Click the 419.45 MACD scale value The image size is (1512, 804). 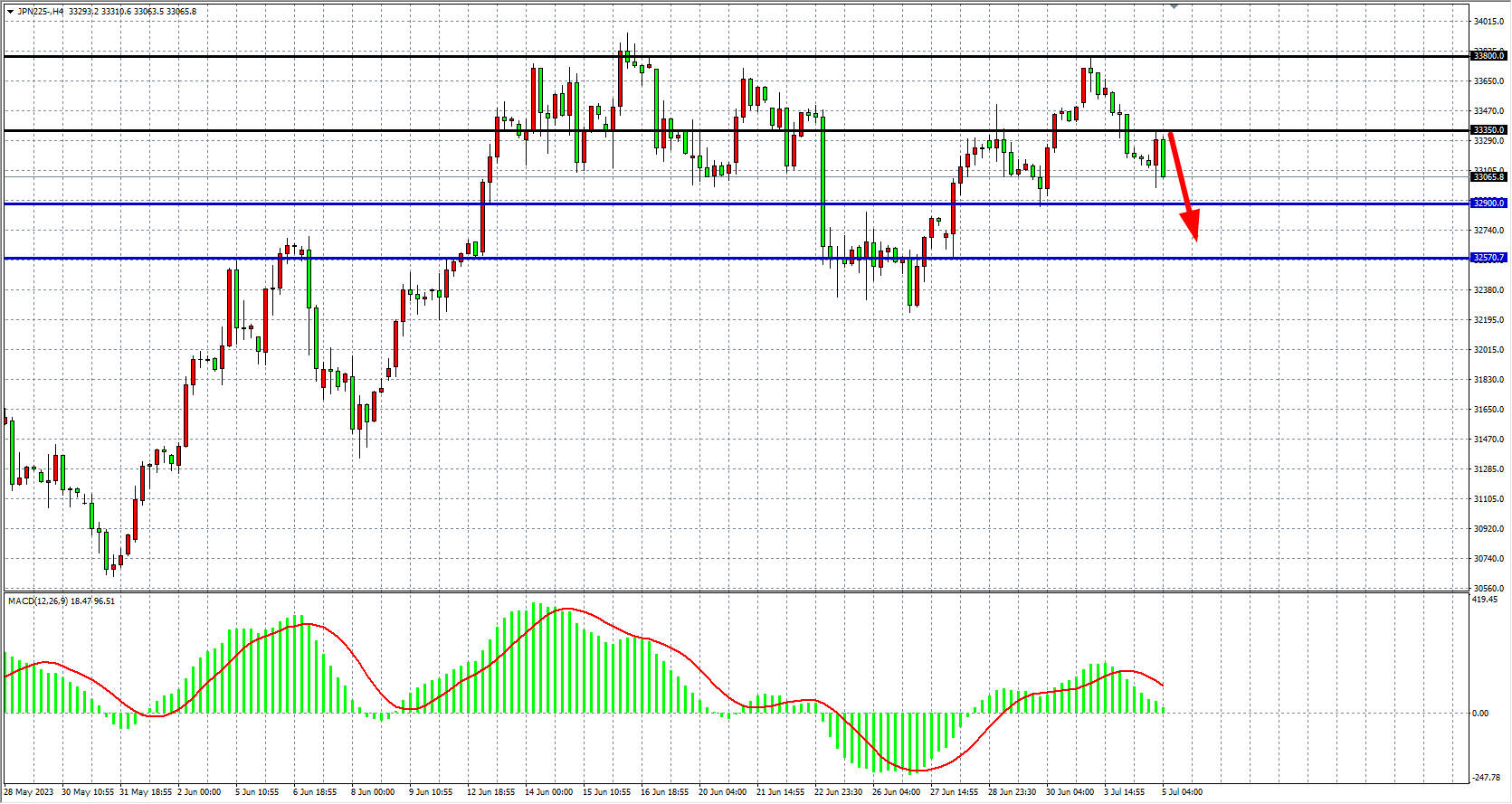pyautogui.click(x=1485, y=600)
